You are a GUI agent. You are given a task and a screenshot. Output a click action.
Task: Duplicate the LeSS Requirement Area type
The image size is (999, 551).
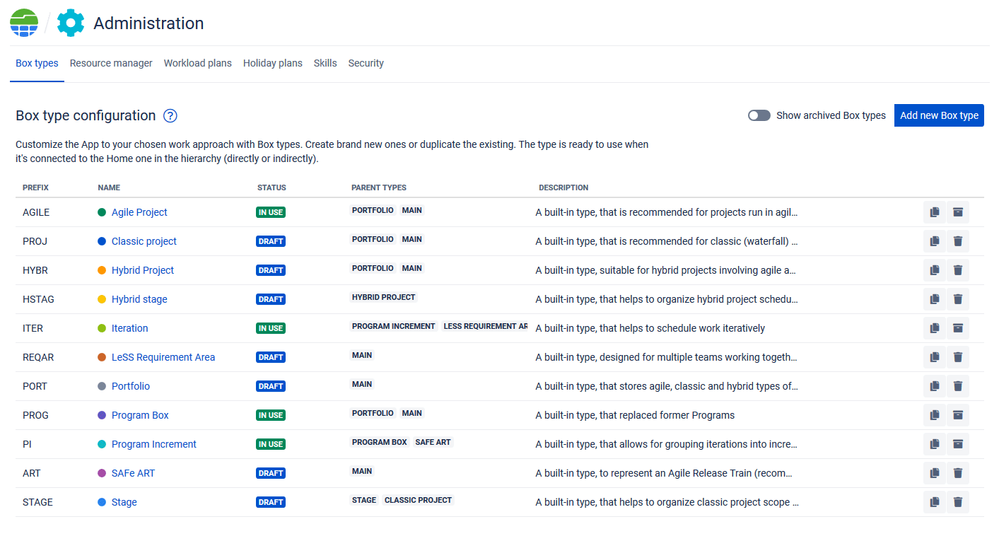click(x=934, y=357)
